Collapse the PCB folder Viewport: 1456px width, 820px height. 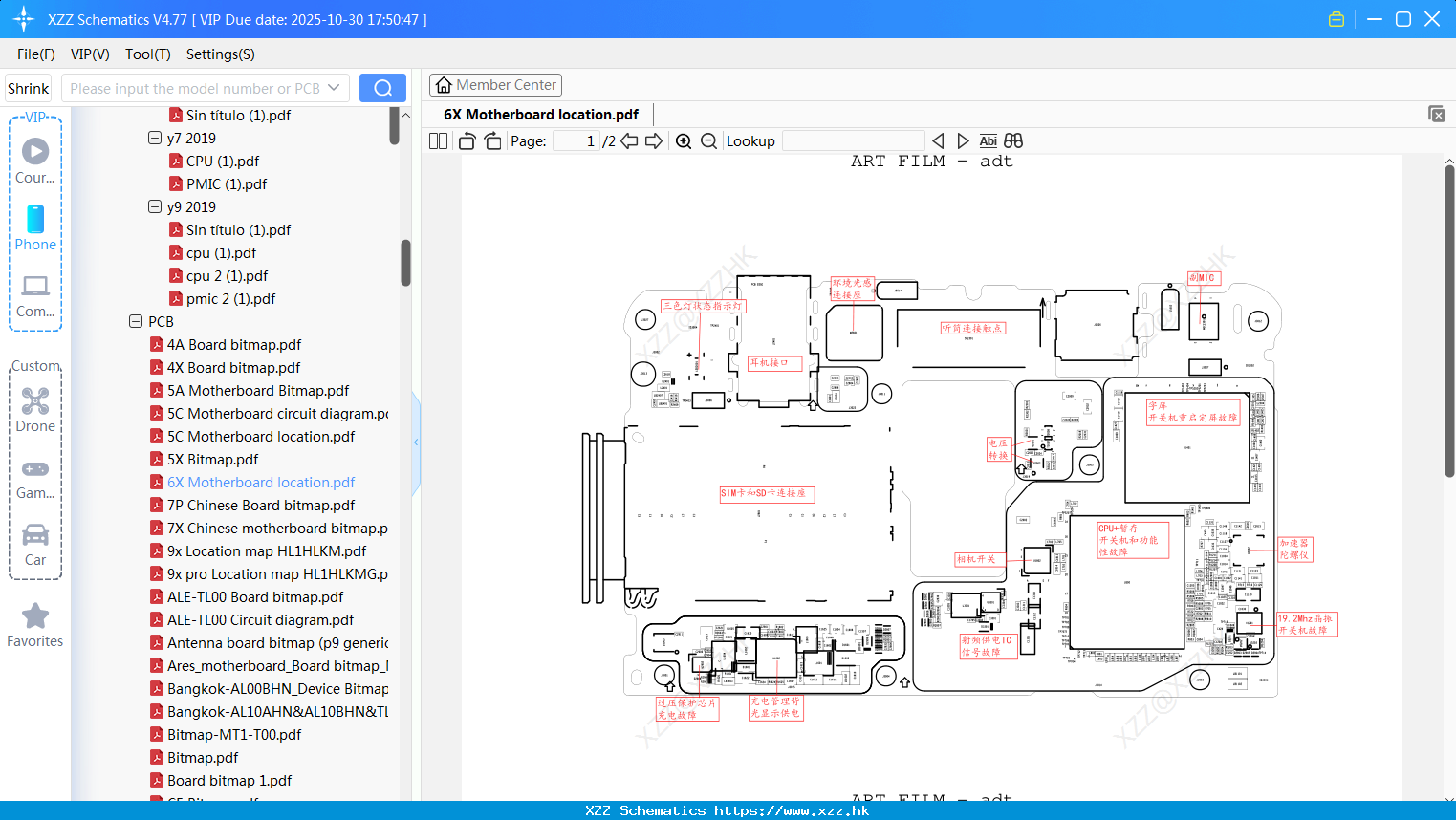coord(136,321)
